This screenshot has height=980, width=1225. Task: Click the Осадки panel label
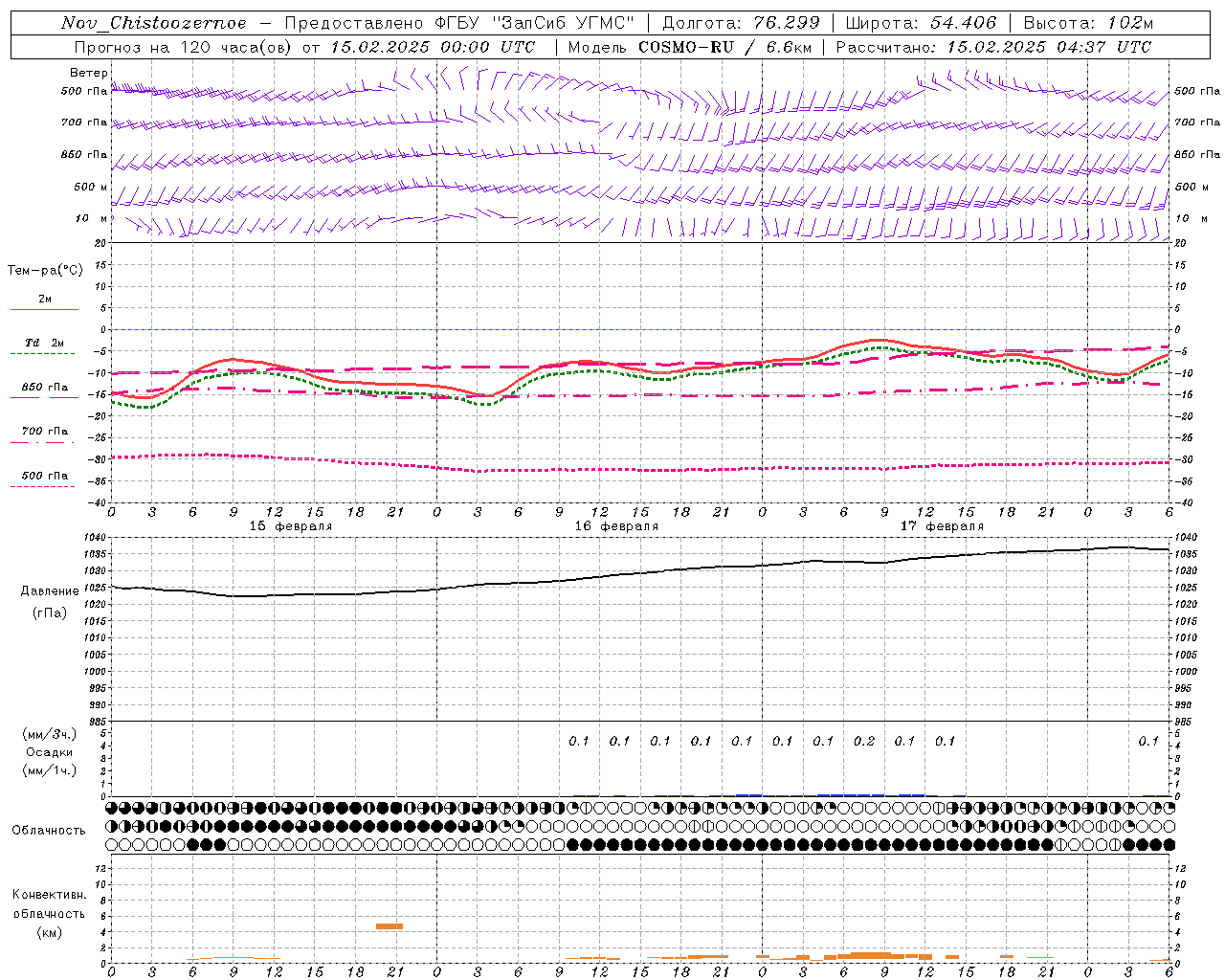pyautogui.click(x=49, y=752)
